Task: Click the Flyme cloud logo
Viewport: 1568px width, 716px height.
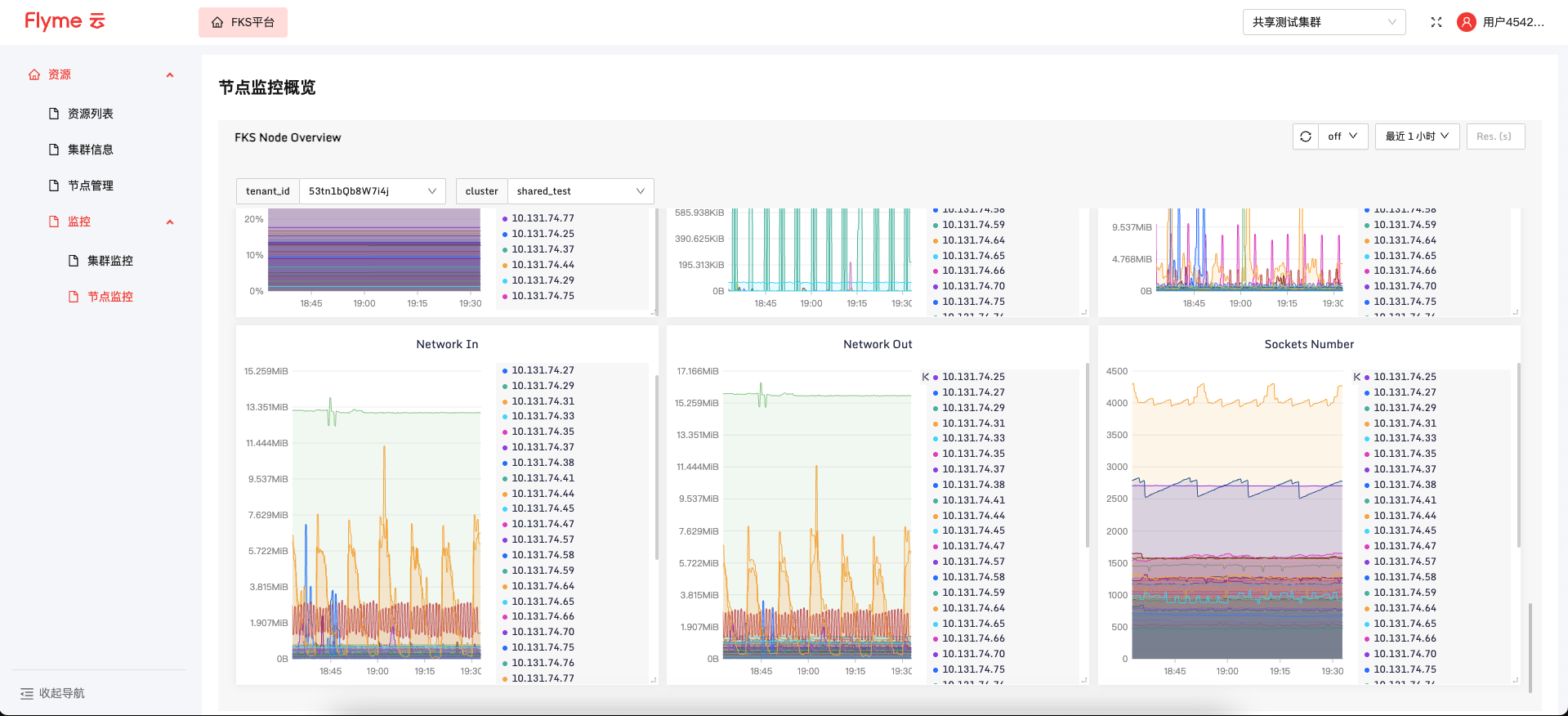Action: click(x=65, y=21)
